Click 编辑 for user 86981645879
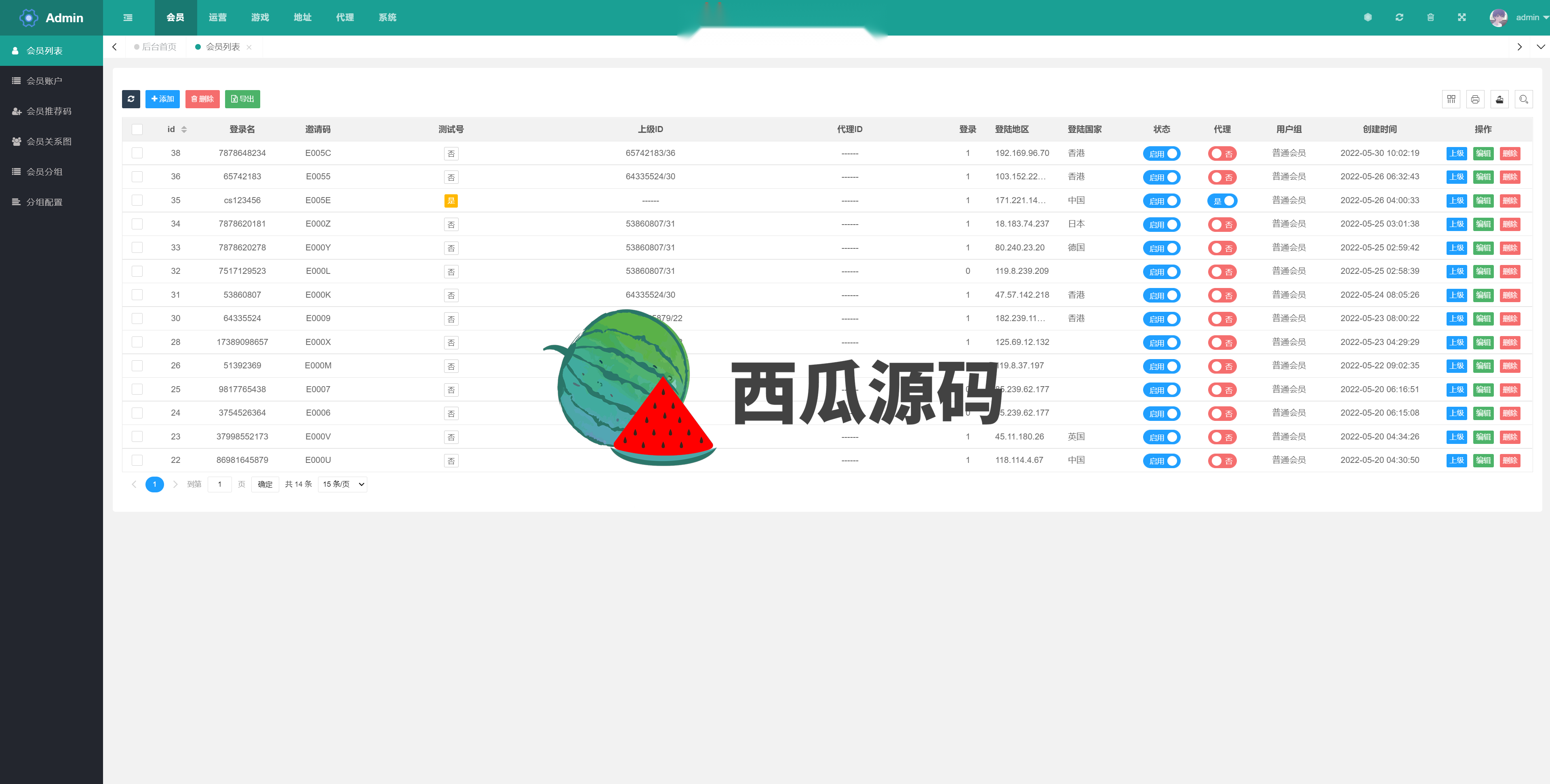 (1483, 460)
